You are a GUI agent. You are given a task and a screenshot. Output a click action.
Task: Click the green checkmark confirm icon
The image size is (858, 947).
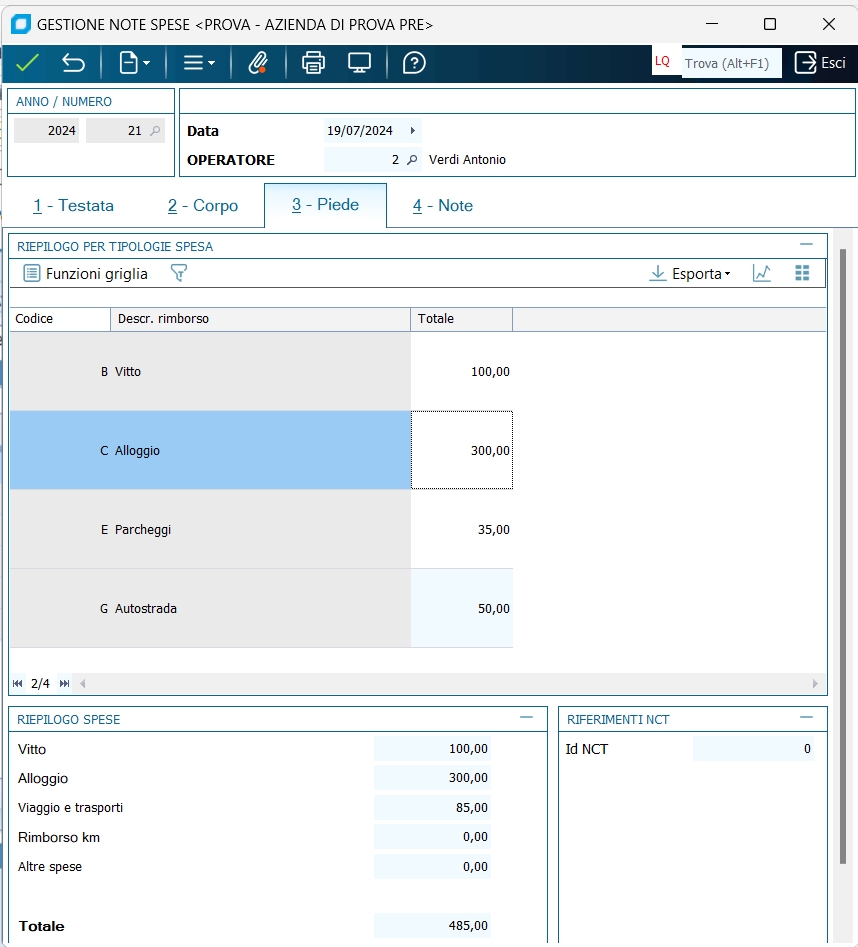27,63
